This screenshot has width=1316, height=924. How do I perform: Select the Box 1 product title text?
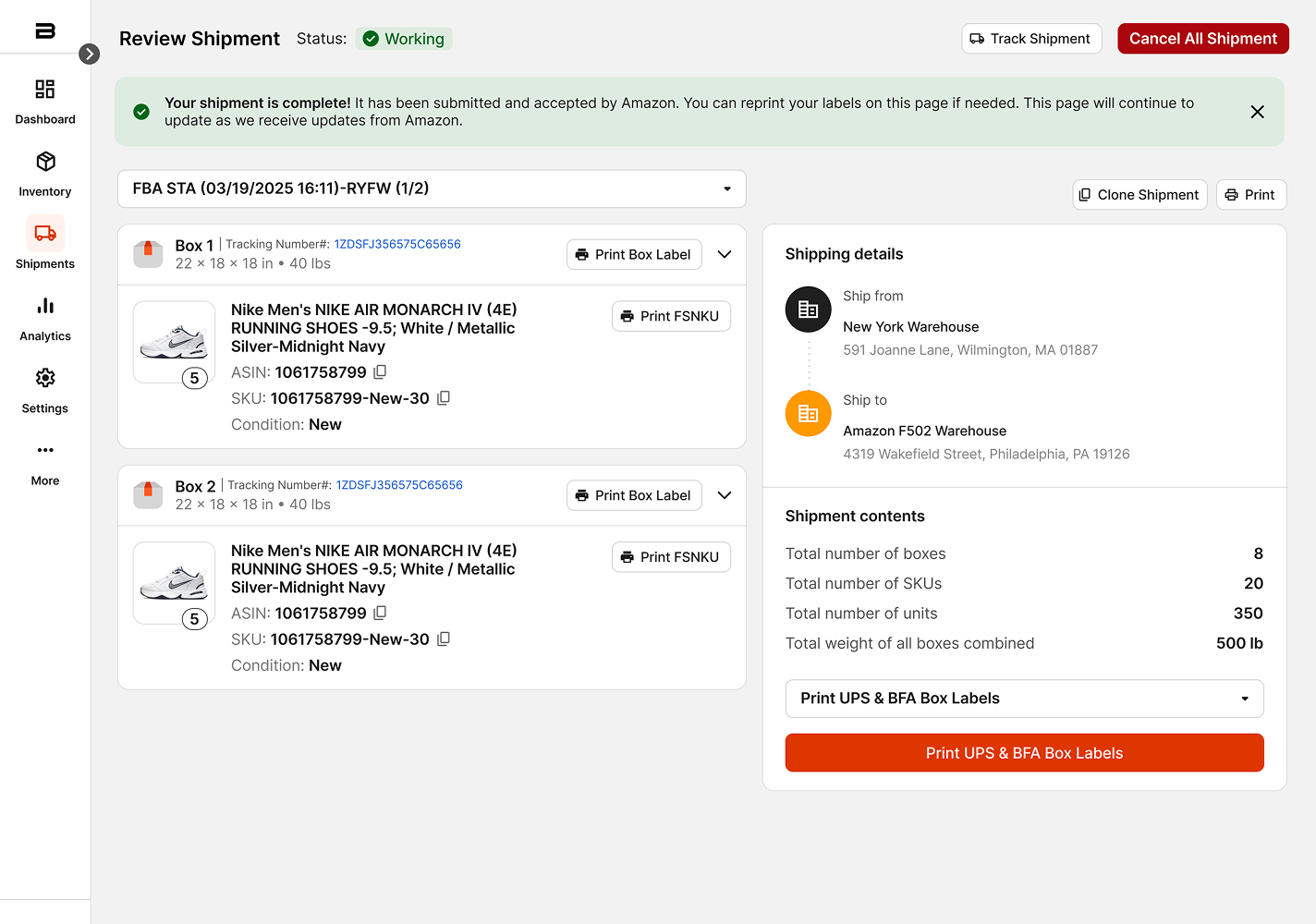373,328
